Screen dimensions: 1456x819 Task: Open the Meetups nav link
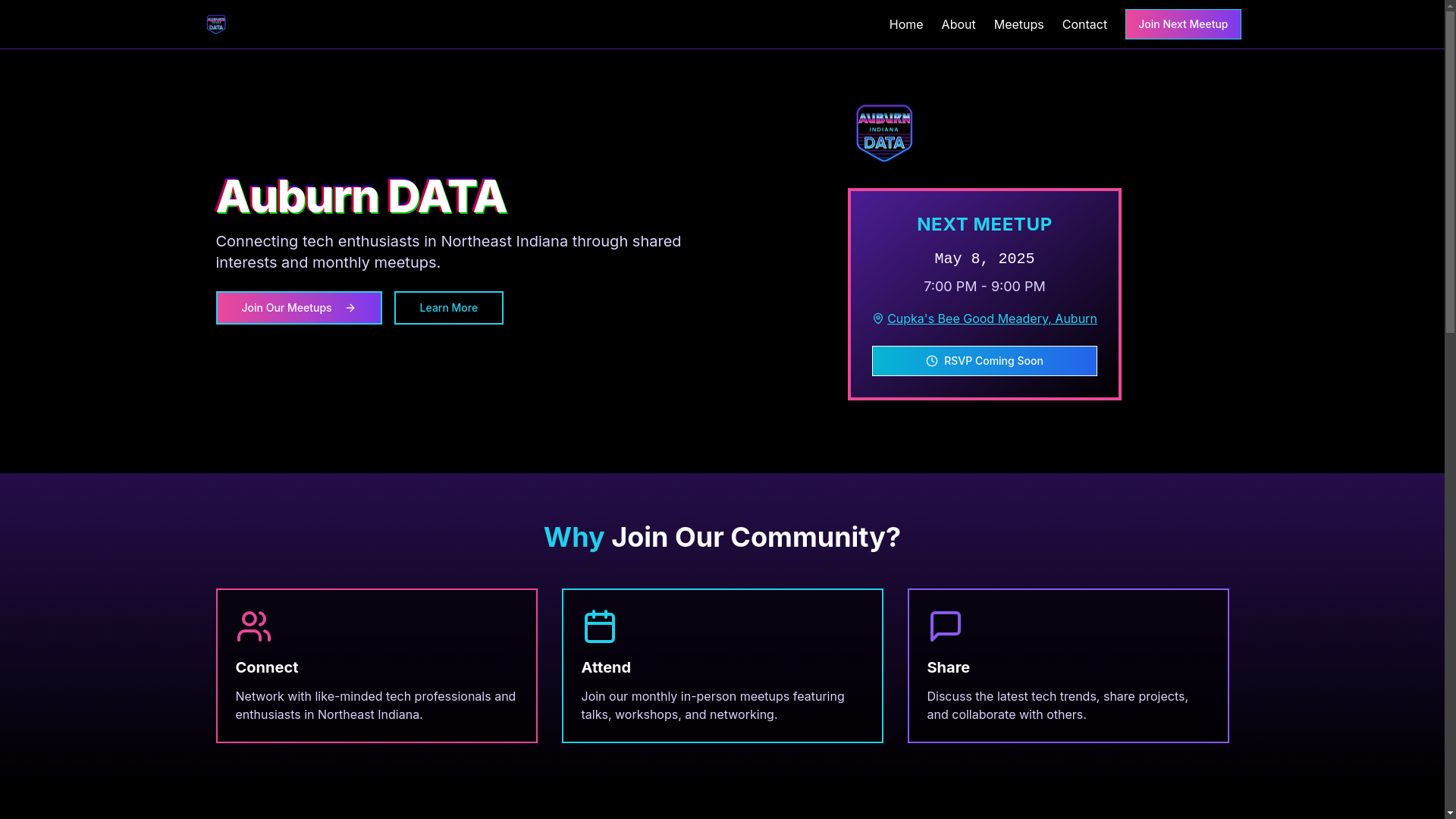(1018, 24)
